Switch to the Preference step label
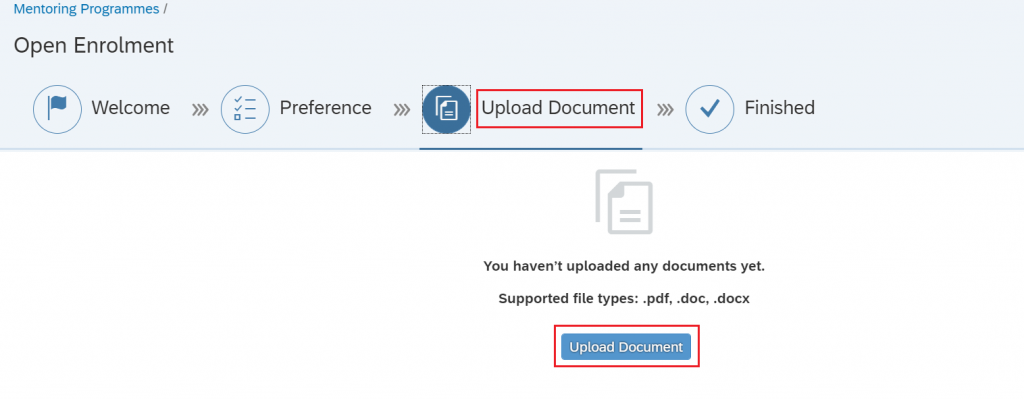Viewport: 1024px width, 399px height. coord(325,108)
